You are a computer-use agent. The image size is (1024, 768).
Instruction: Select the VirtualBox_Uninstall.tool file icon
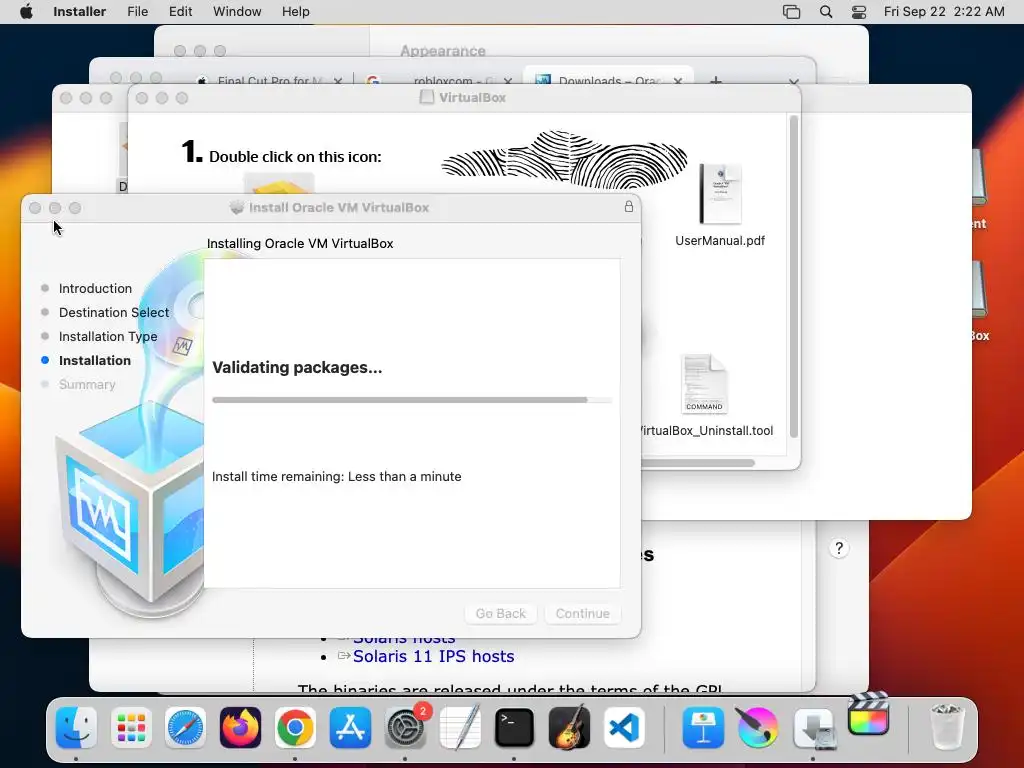pyautogui.click(x=704, y=384)
